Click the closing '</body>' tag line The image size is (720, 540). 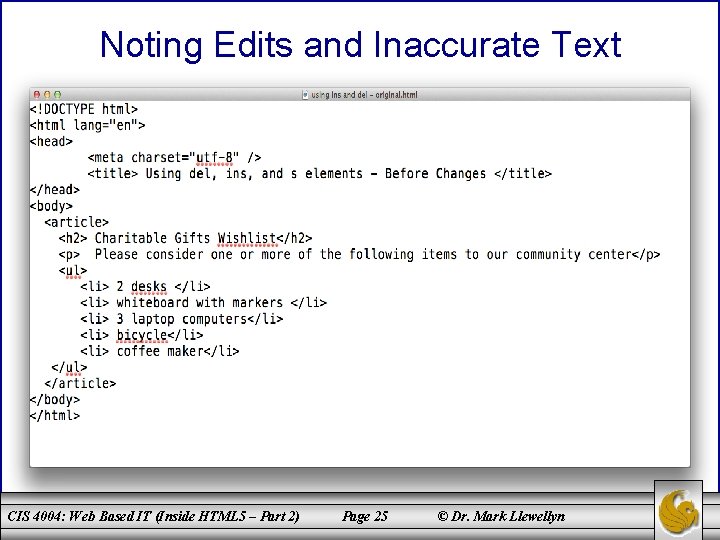[55, 399]
